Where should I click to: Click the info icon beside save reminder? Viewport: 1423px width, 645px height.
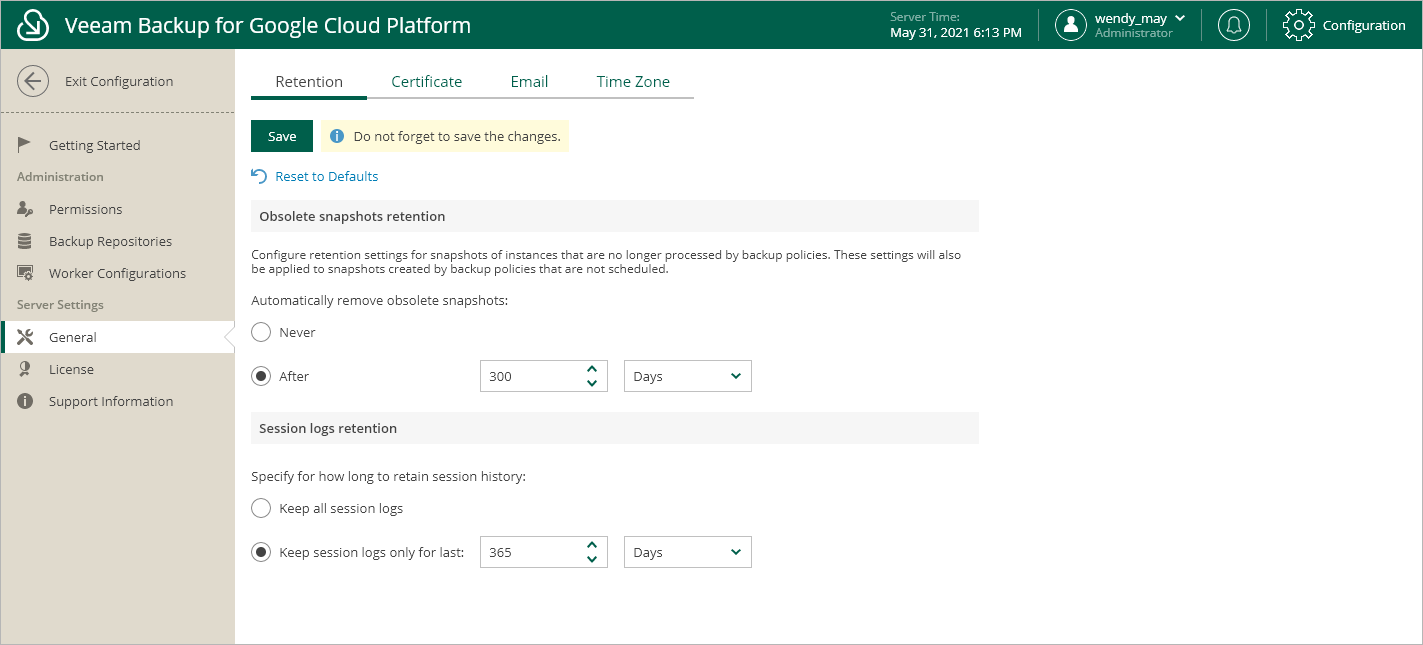pos(337,136)
